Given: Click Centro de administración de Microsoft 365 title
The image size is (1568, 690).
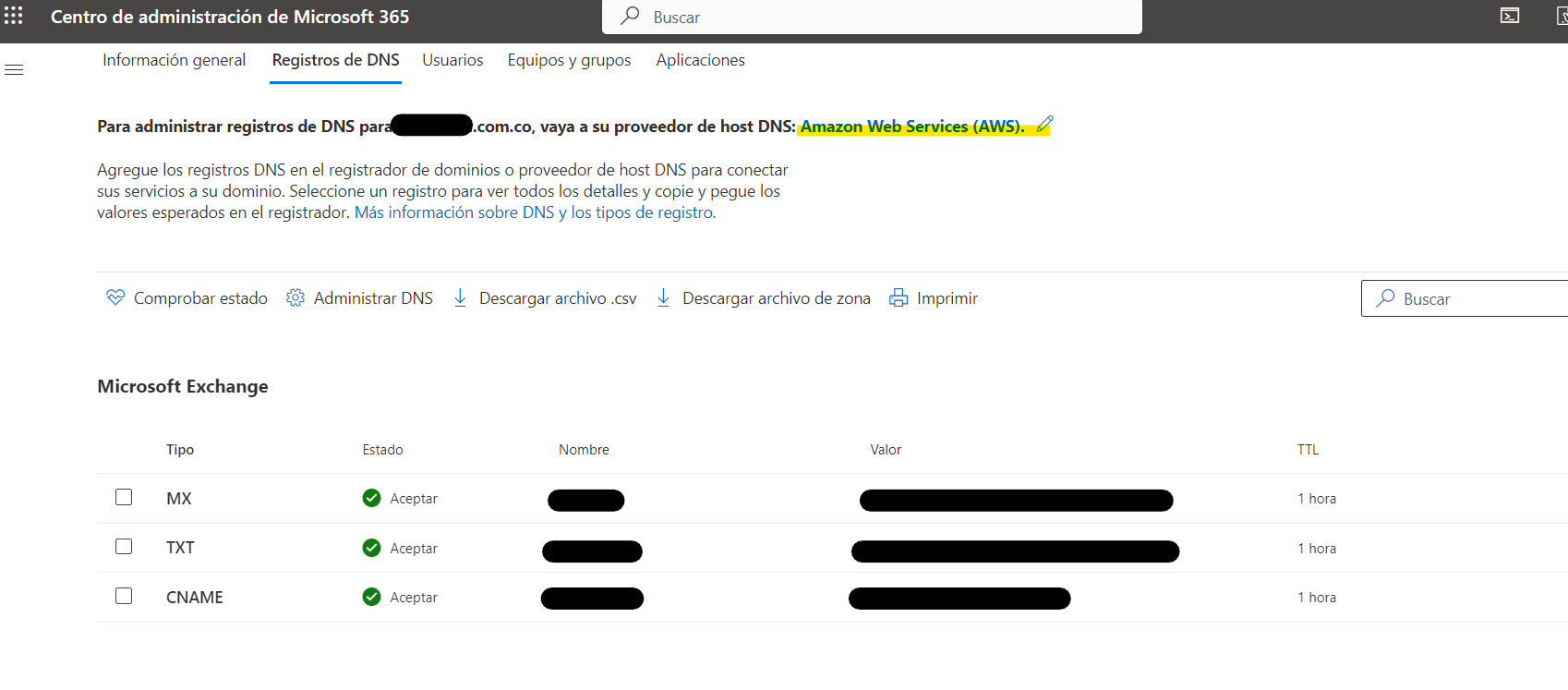Looking at the screenshot, I should [x=230, y=17].
